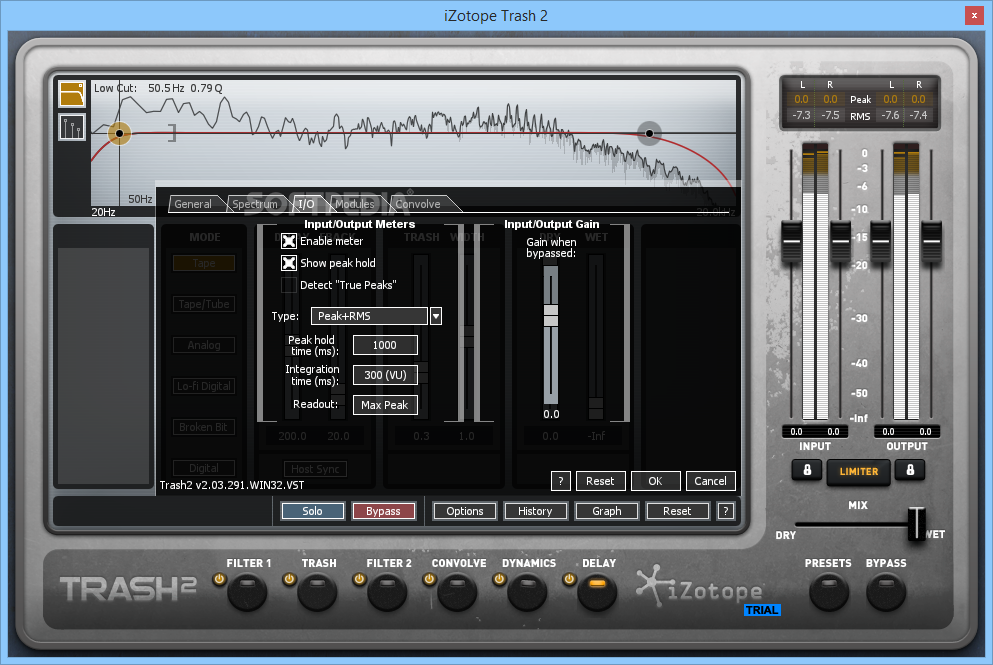Click the output right gain value 0.0 readout

pos(925,432)
